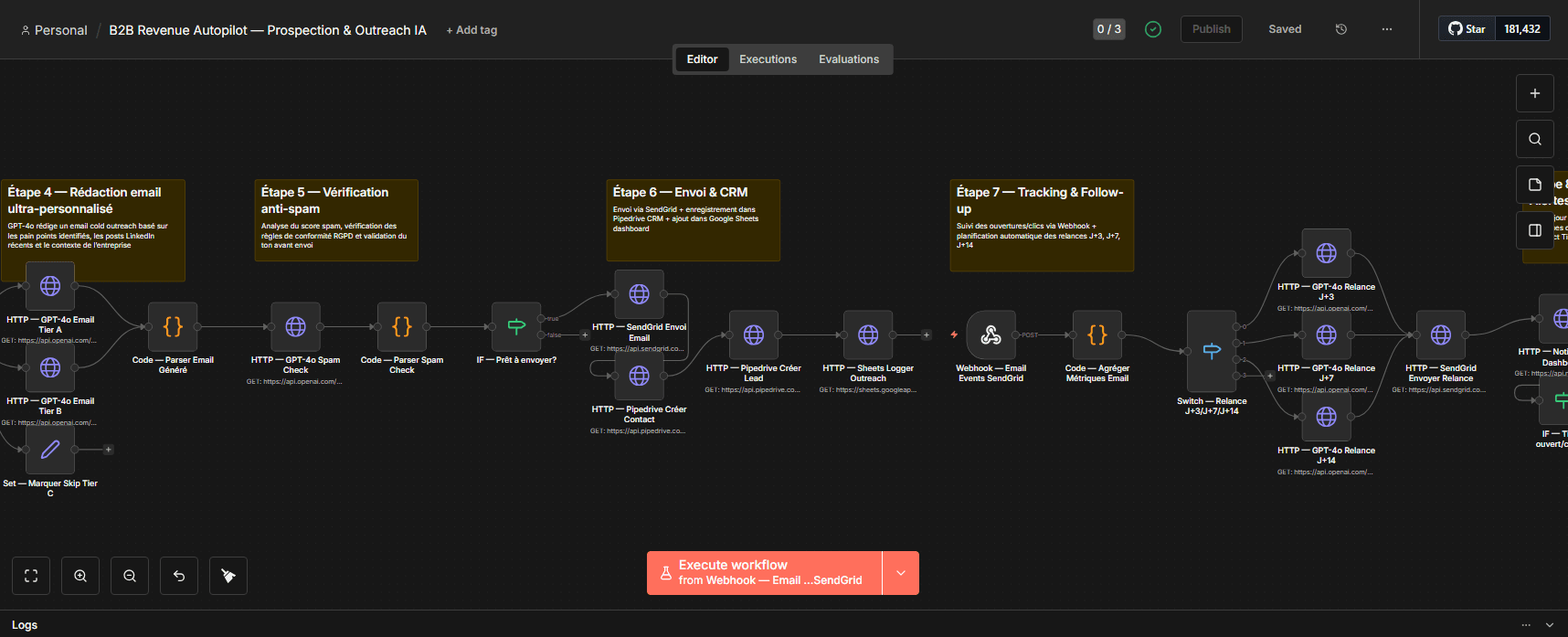Screen dimensions: 1568x637
Task: Expand the Logs panel chevron
Action: coord(1550,625)
